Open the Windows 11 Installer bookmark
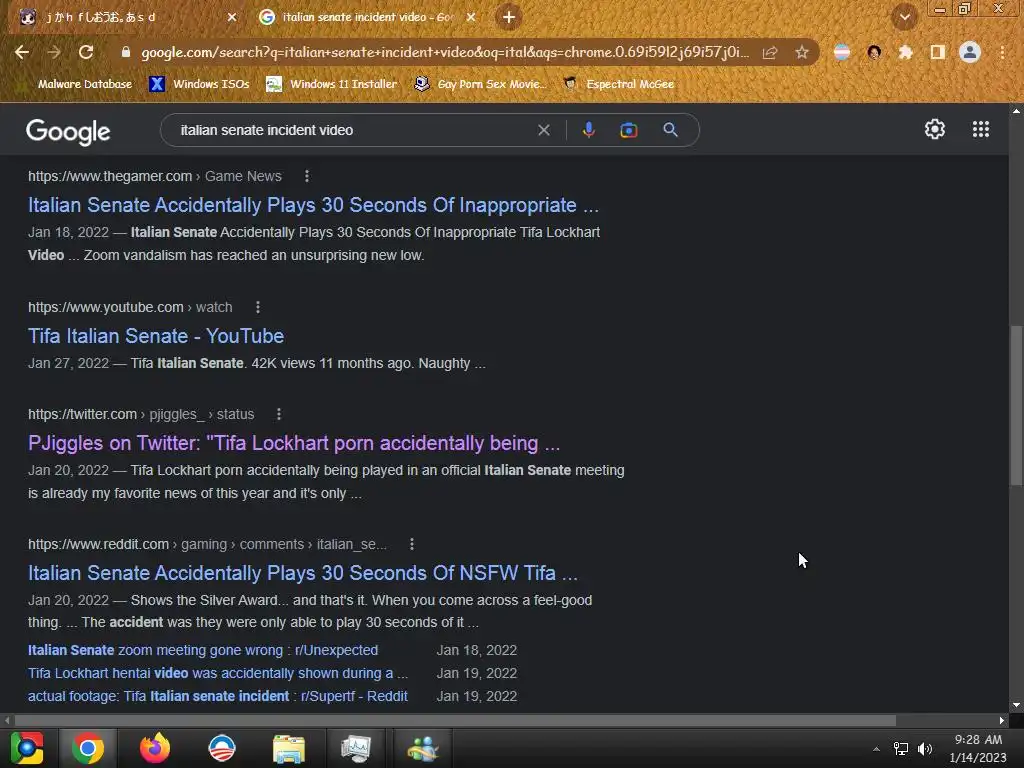Viewport: 1024px width, 768px height. (332, 84)
